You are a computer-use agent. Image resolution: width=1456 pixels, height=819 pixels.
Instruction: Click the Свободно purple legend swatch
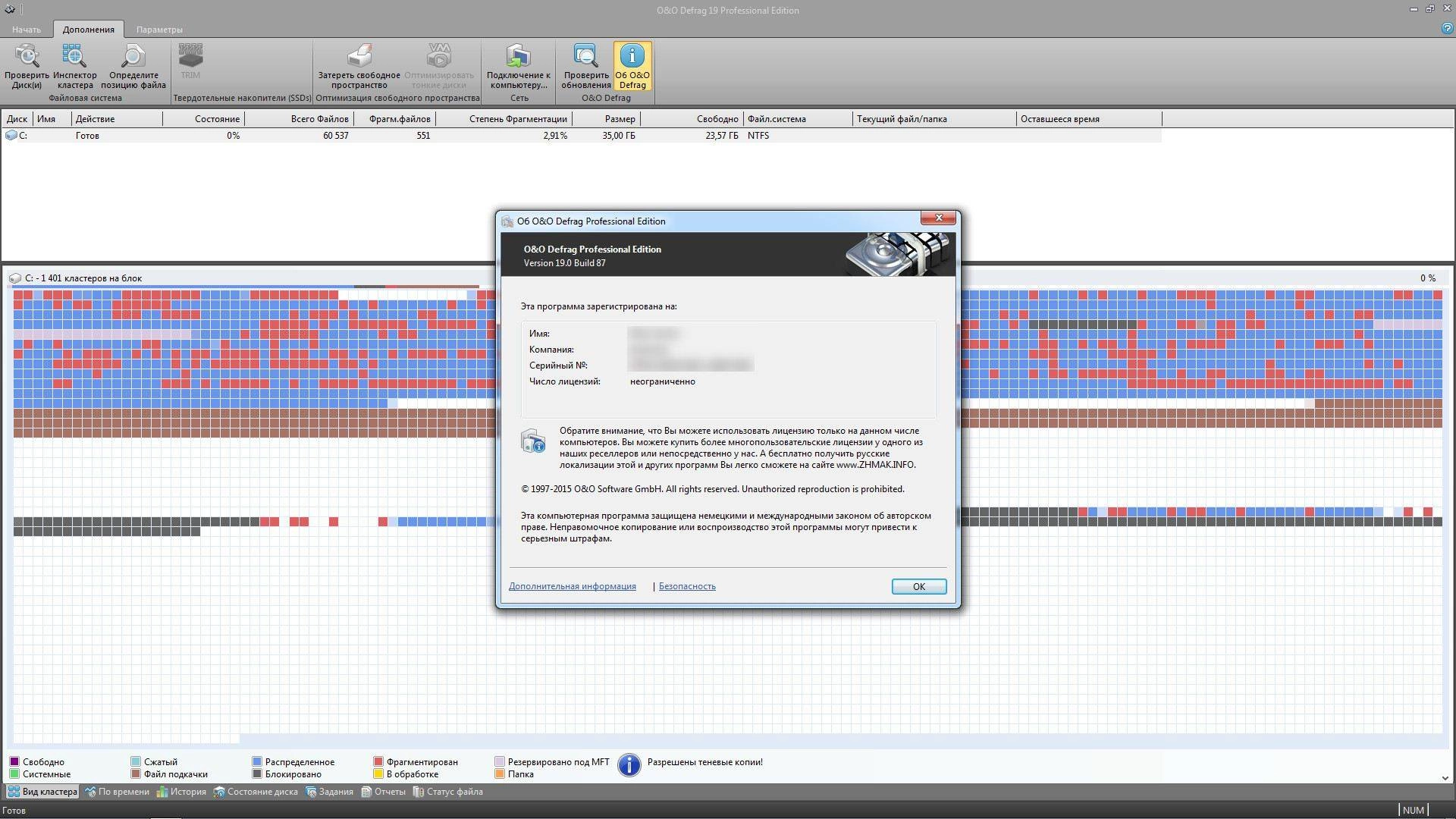point(14,762)
